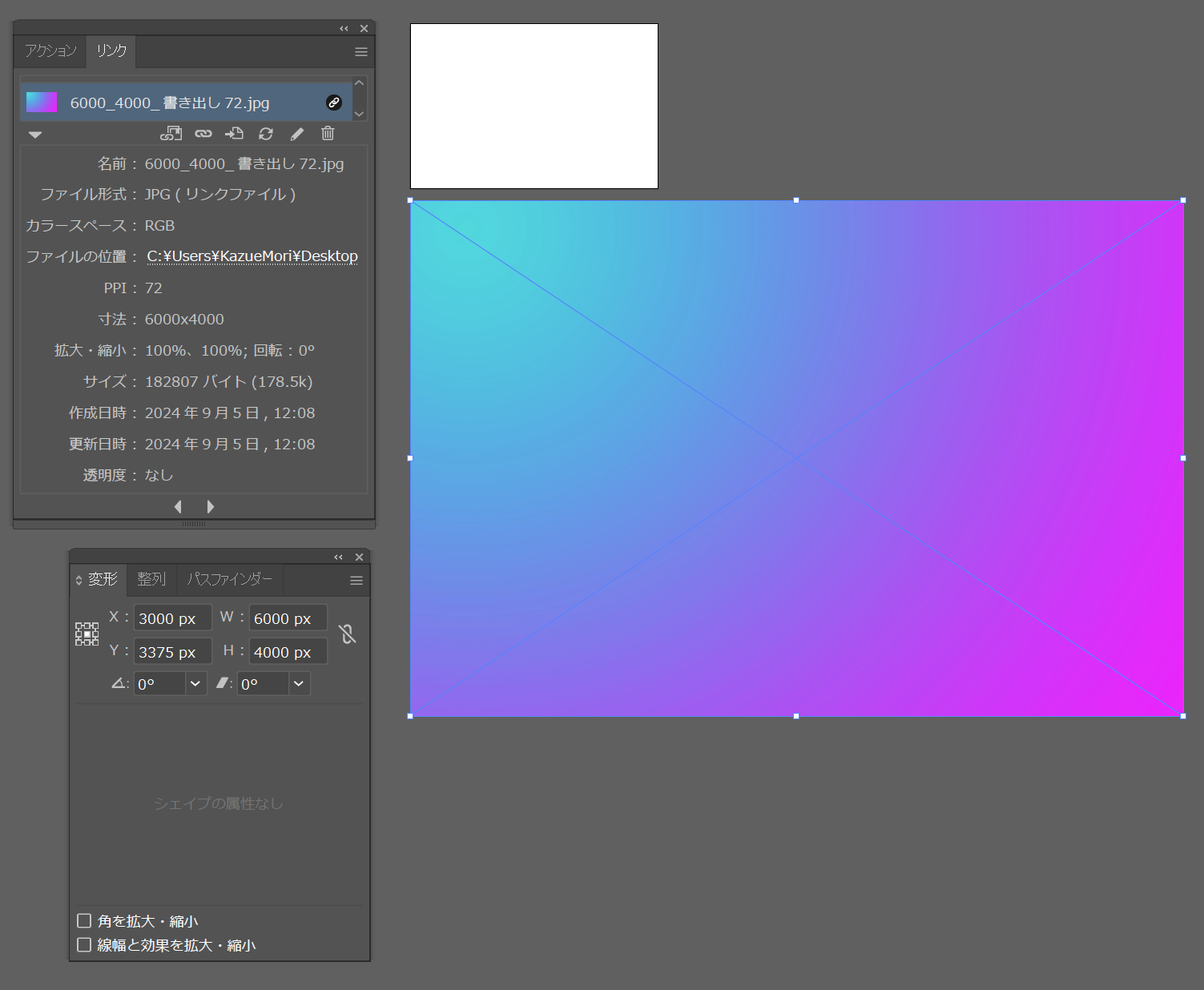
Task: Click the shear icon
Action: pos(223,684)
